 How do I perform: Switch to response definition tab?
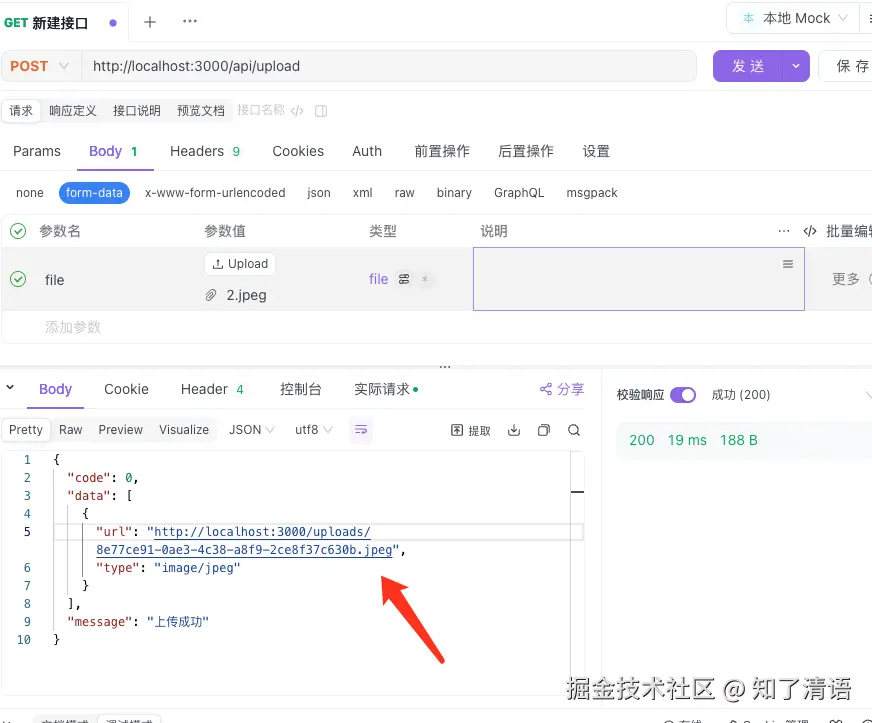tap(73, 111)
